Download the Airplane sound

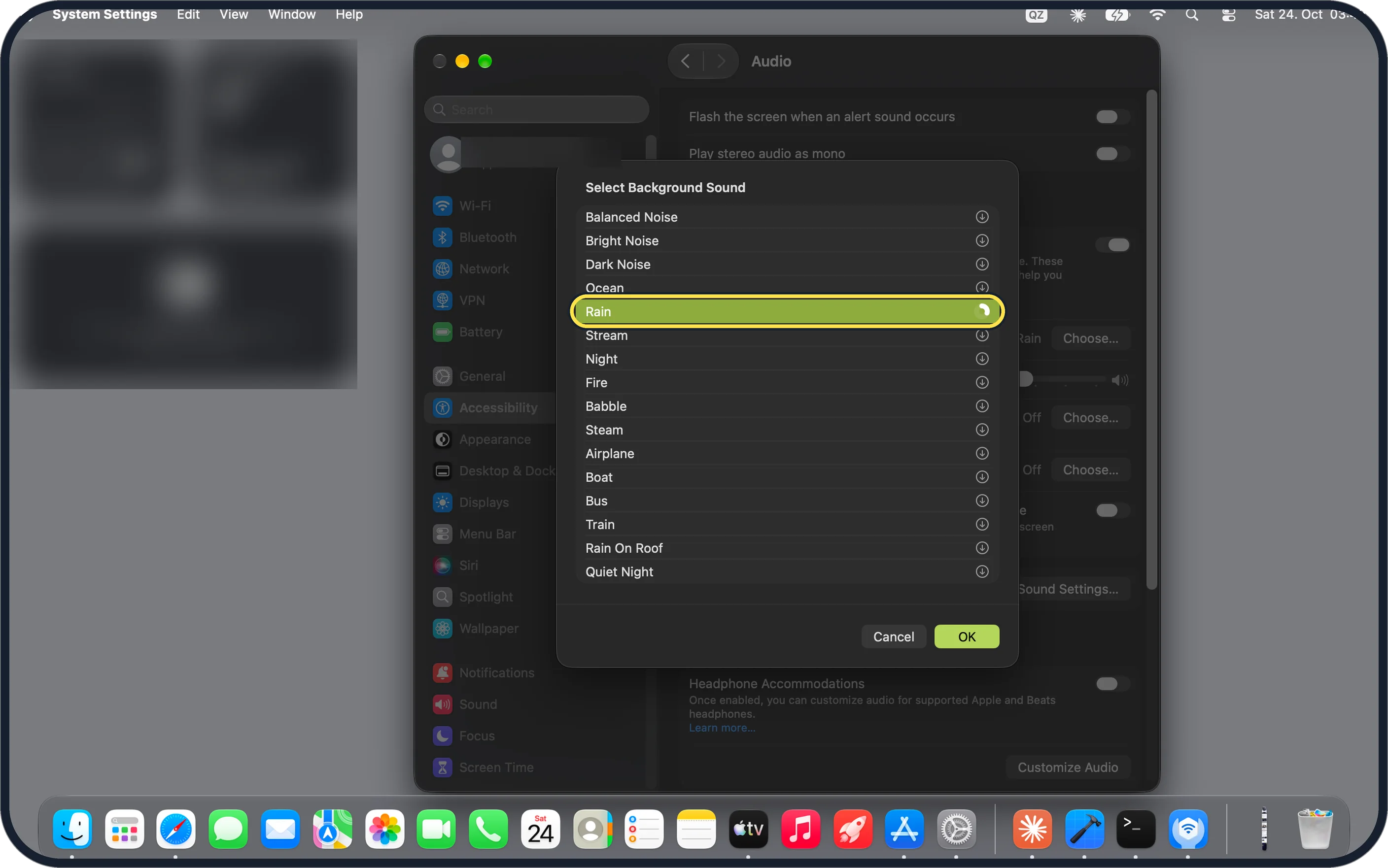982,454
